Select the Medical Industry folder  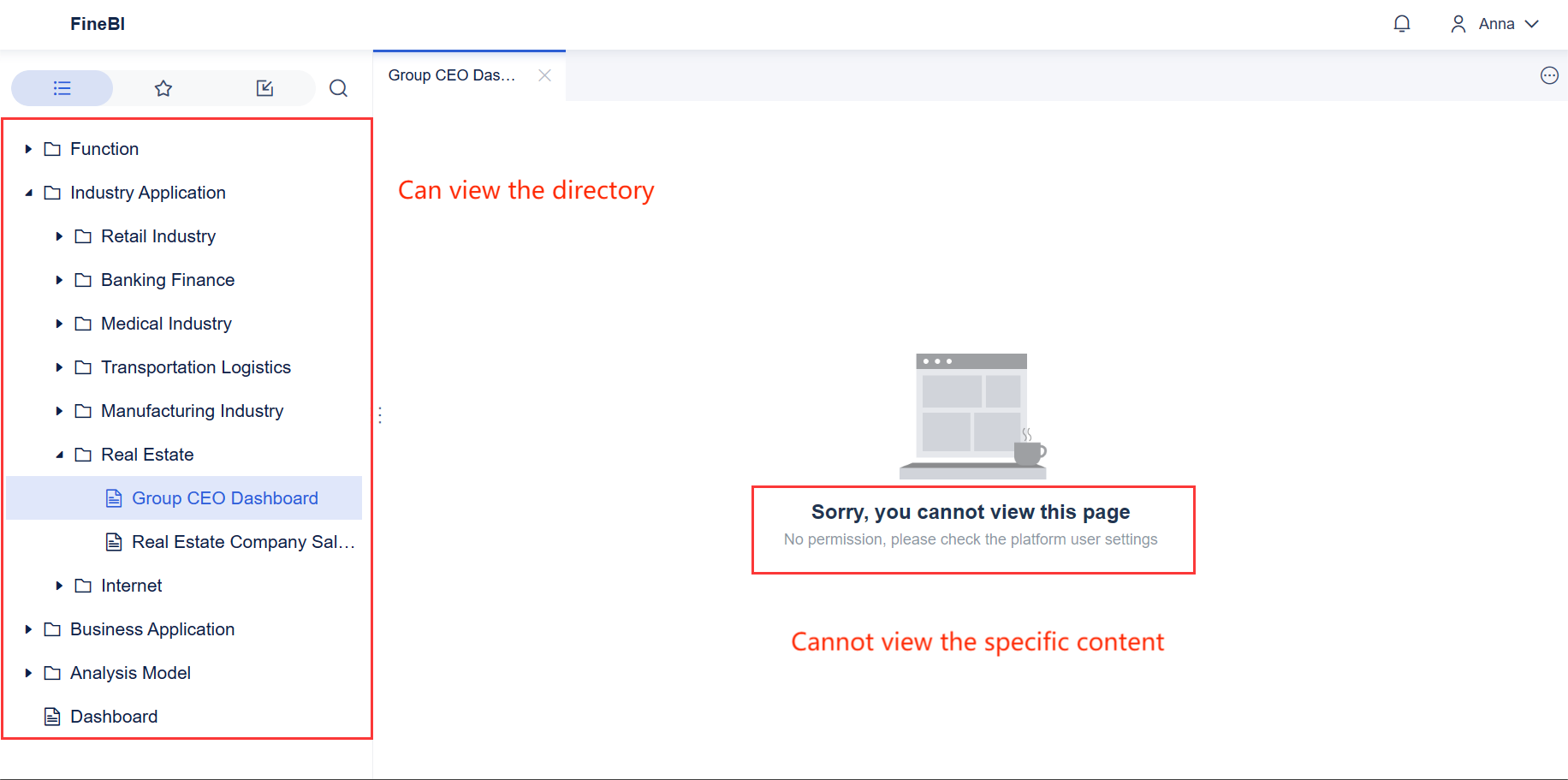click(166, 323)
